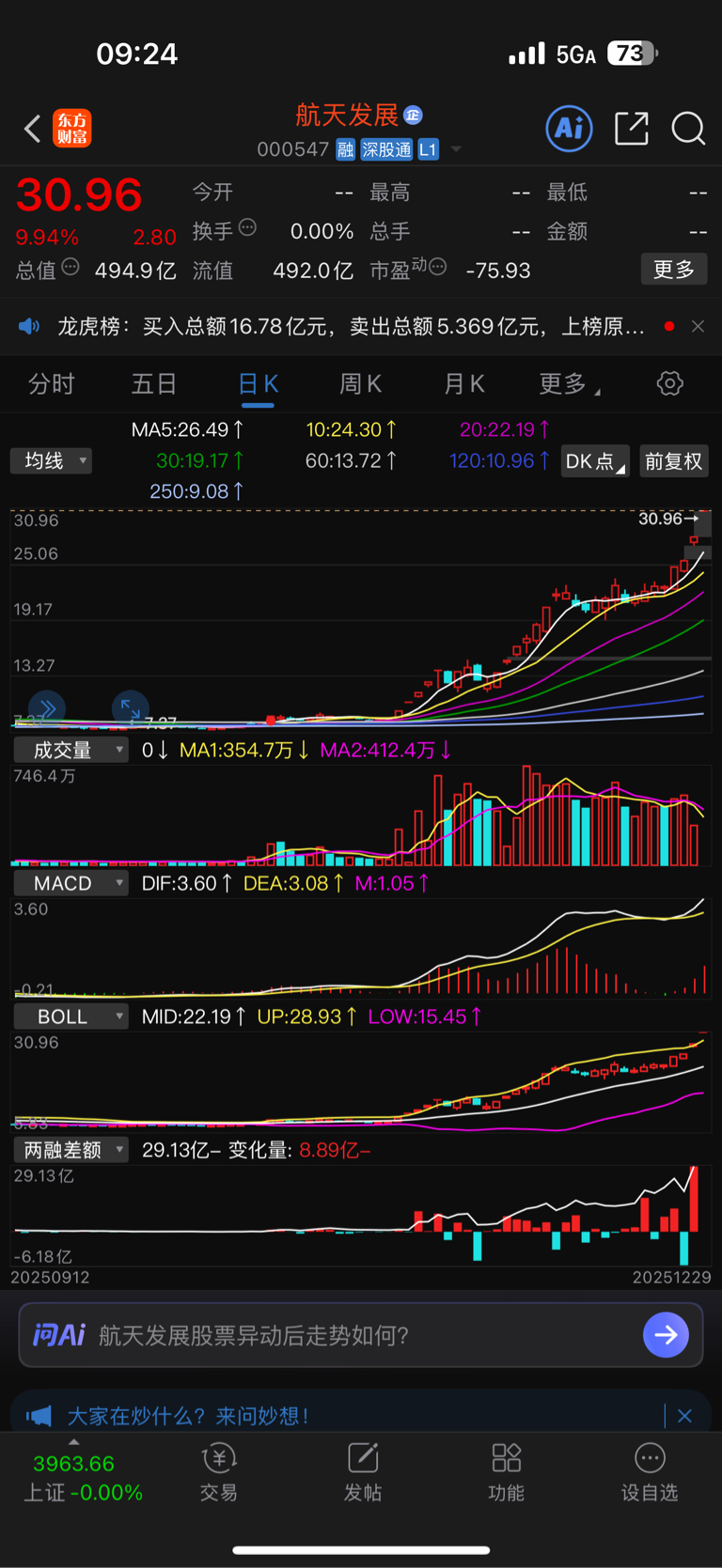Image resolution: width=722 pixels, height=1568 pixels.
Task: Open the search magnifier icon
Action: 688,129
